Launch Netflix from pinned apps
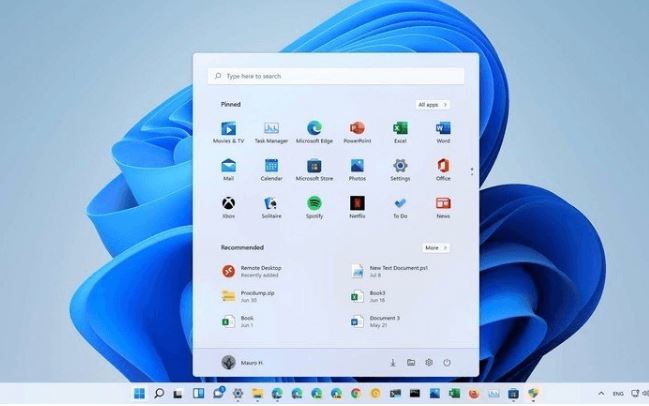 [x=357, y=207]
